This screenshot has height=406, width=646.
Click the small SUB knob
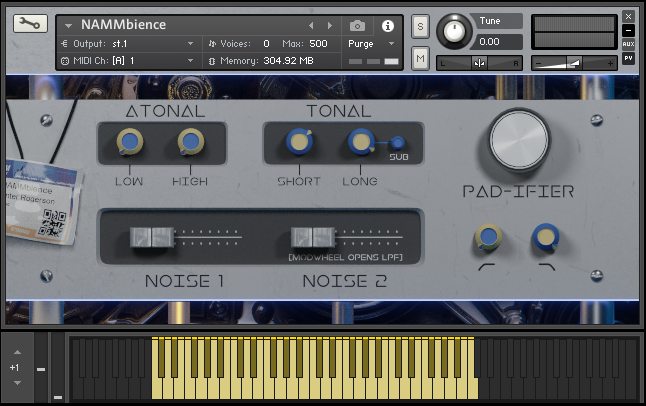398,143
